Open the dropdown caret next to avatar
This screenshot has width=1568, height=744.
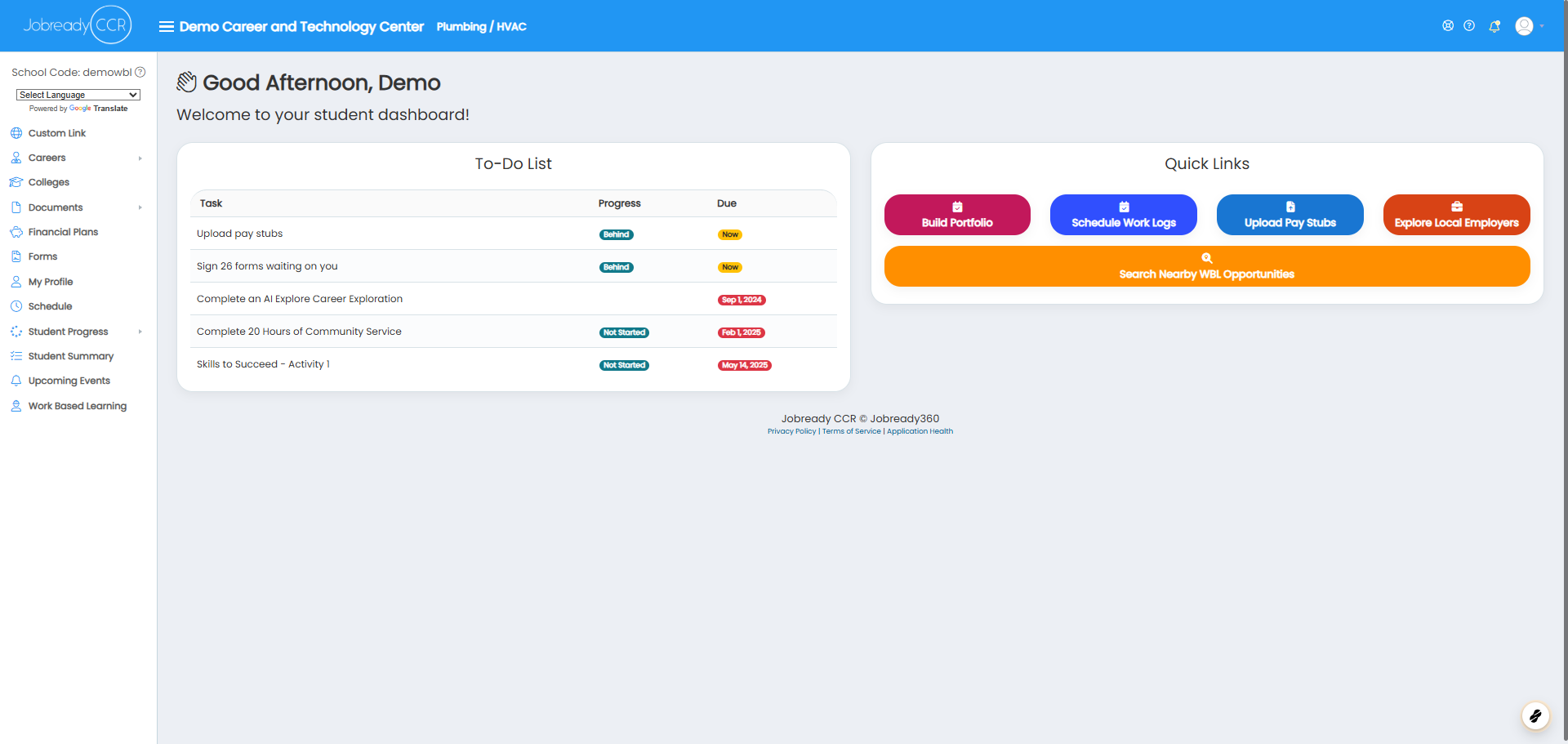[1542, 26]
